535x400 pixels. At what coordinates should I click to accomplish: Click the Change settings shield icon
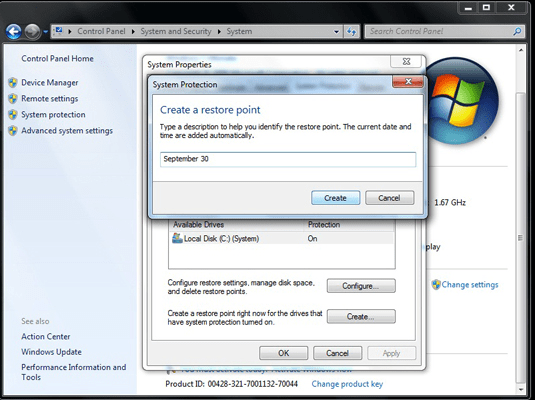(436, 284)
